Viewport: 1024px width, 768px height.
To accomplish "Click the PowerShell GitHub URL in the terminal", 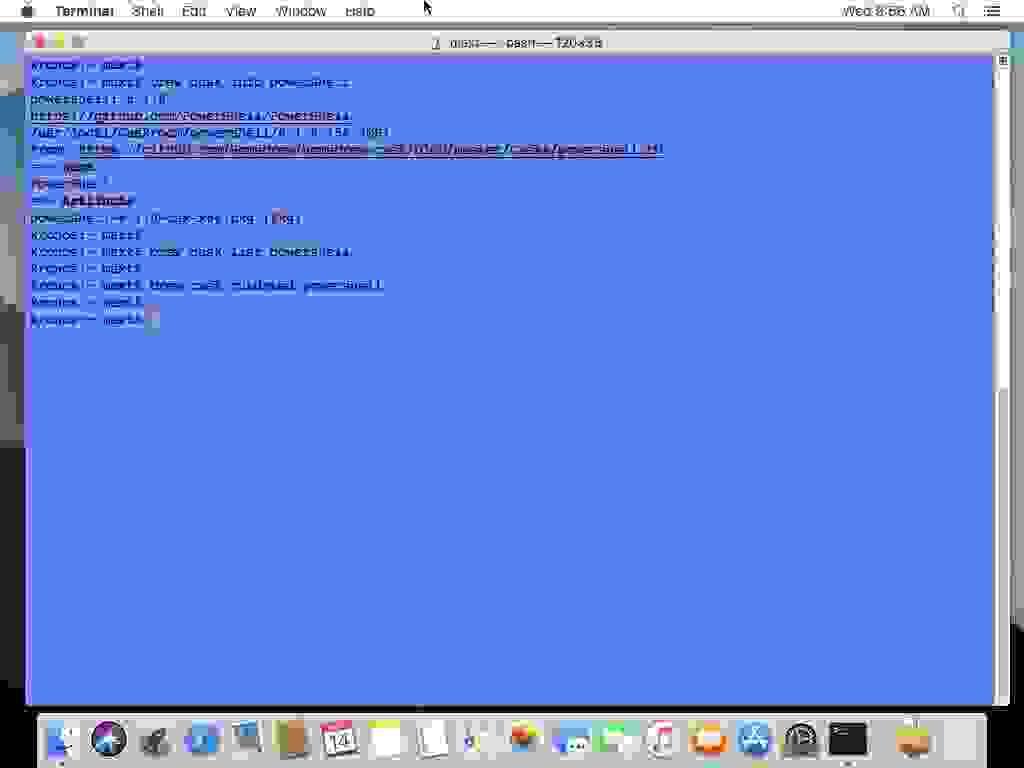I will (190, 115).
